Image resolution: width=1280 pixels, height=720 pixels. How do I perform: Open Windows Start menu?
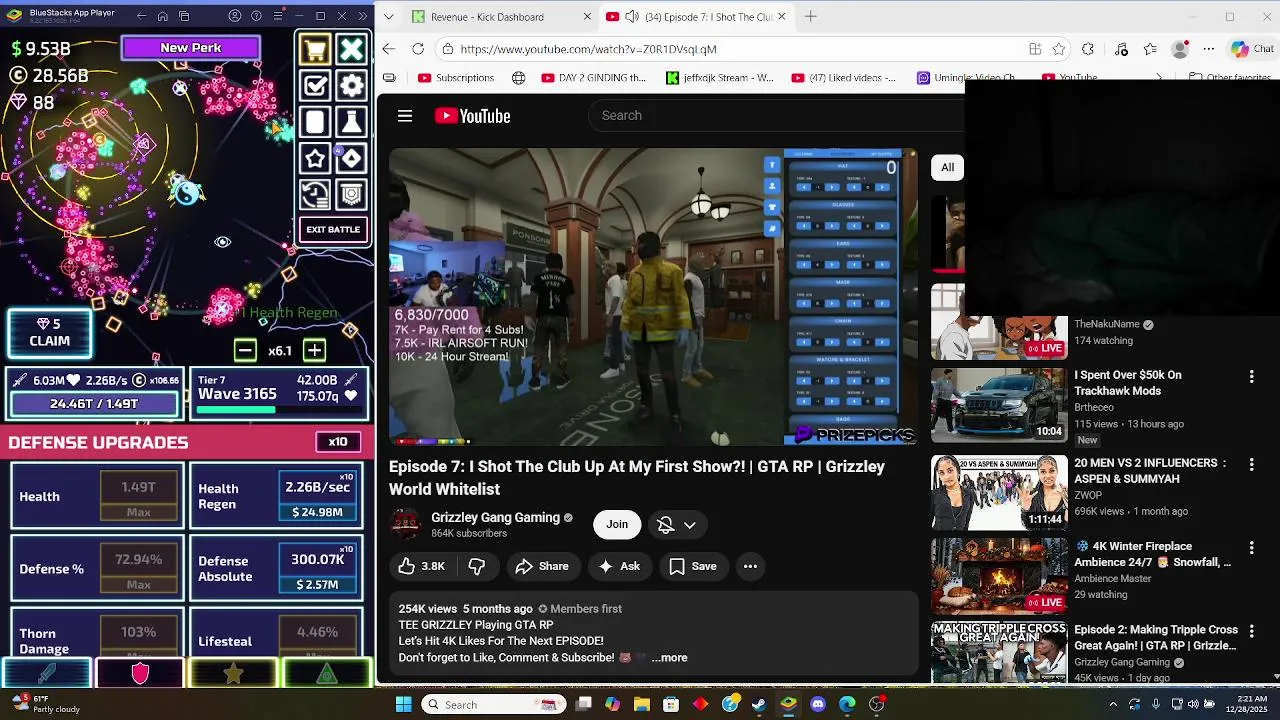tap(403, 704)
